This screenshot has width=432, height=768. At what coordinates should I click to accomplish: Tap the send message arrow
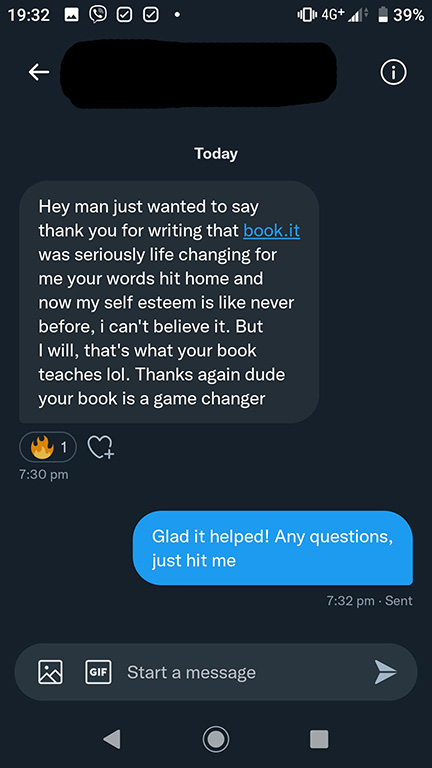(x=385, y=672)
